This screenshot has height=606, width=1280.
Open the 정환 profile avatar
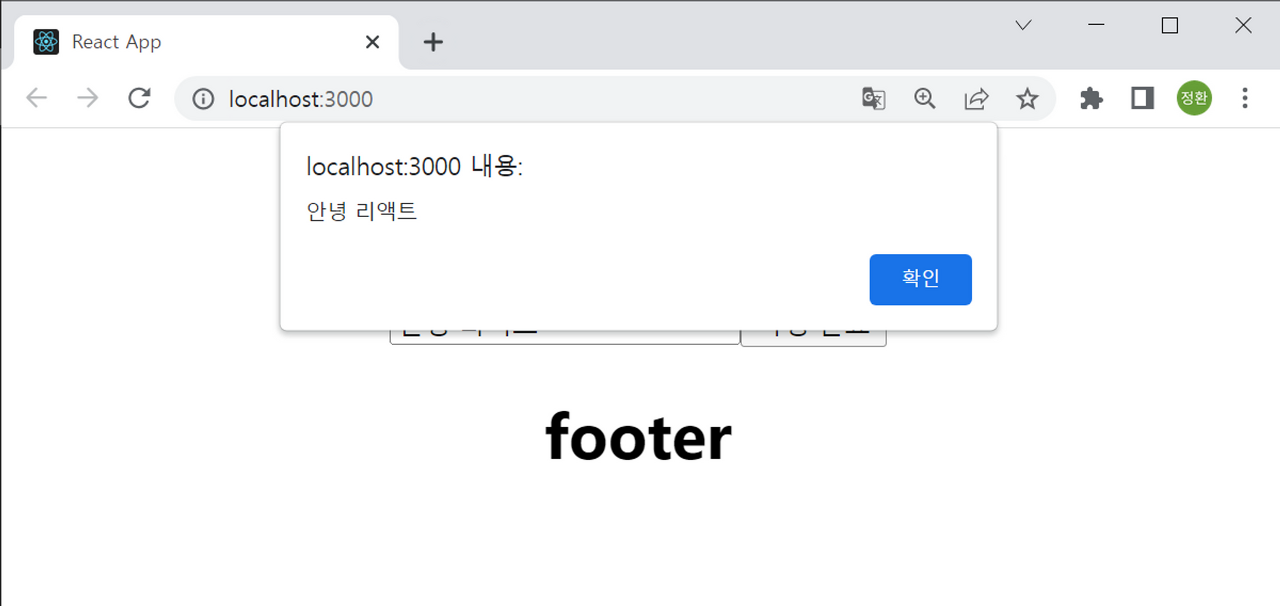click(x=1194, y=98)
